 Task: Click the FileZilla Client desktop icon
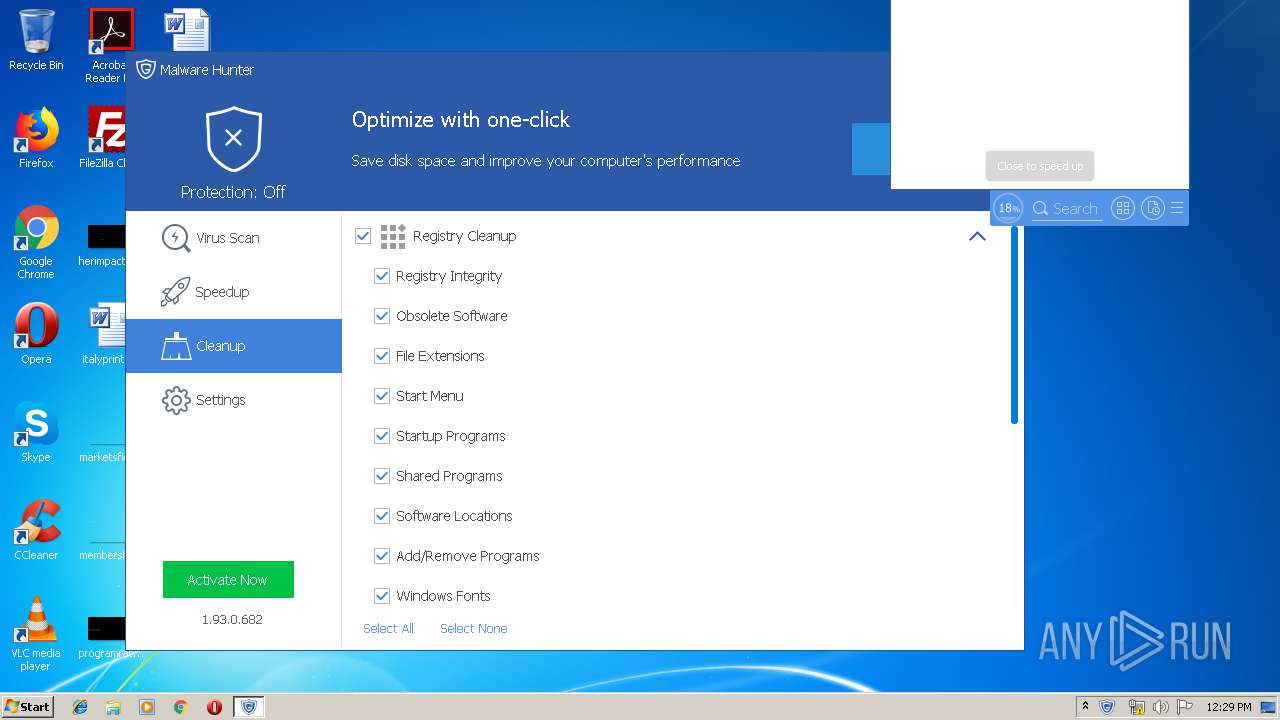point(104,138)
